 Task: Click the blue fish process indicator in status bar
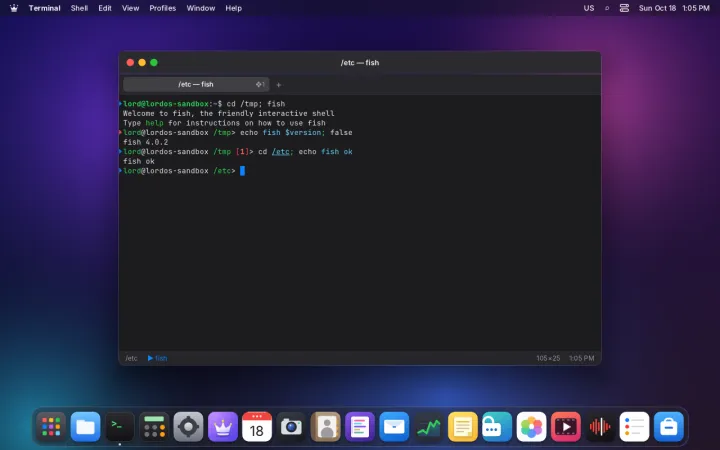pos(157,358)
